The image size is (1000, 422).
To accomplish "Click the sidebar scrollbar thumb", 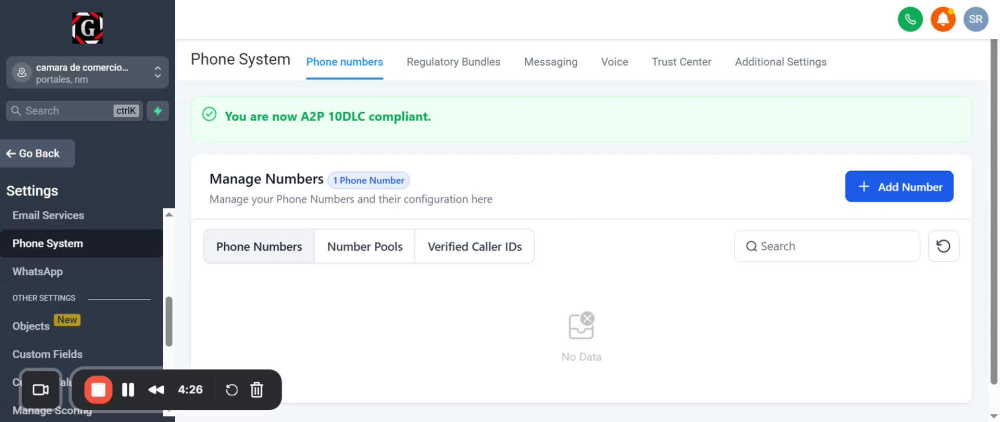I will [169, 322].
